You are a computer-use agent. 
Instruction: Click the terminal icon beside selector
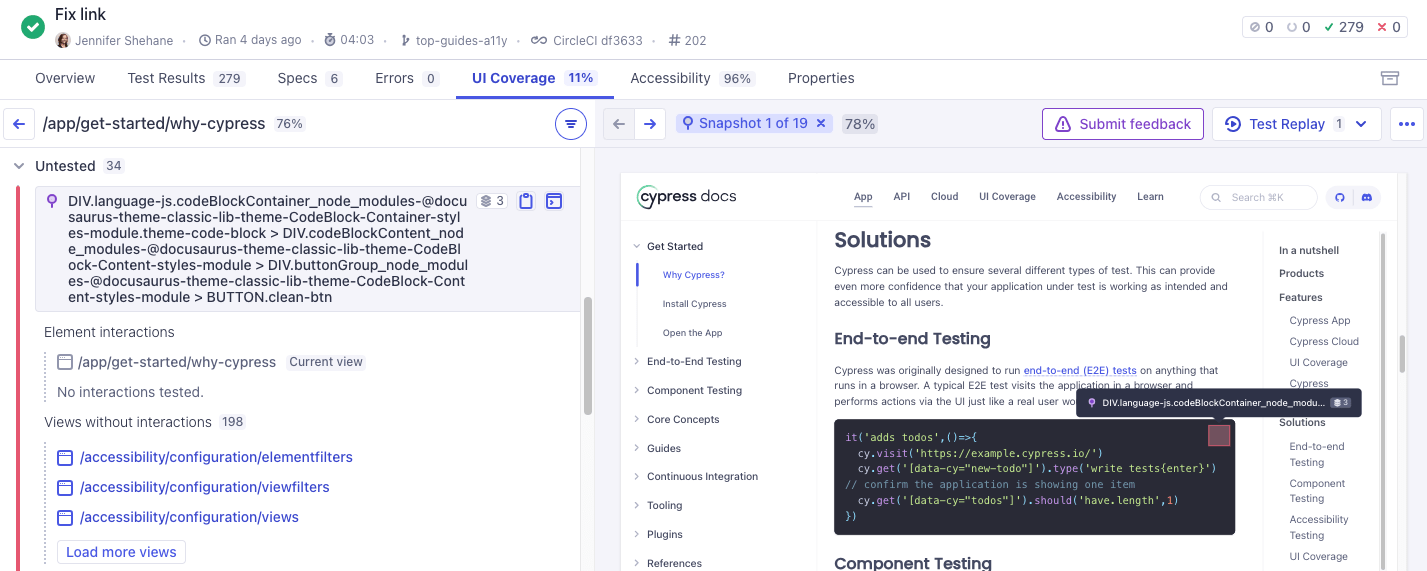[x=554, y=201]
